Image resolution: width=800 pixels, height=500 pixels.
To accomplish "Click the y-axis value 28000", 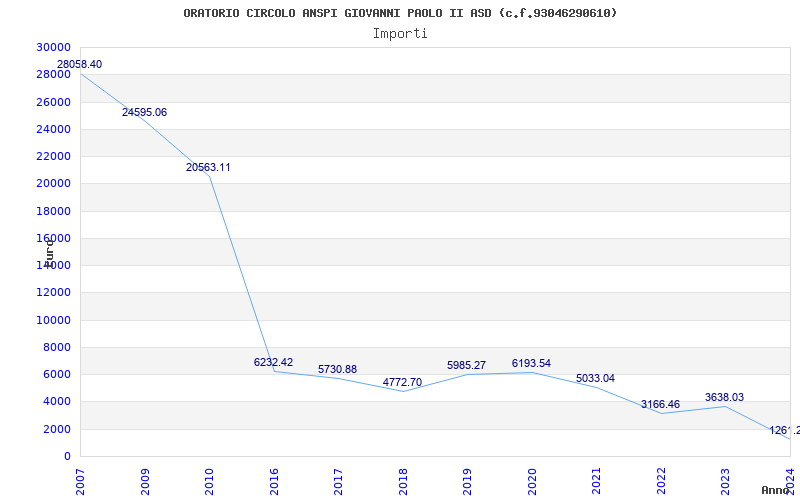I will coord(54,74).
